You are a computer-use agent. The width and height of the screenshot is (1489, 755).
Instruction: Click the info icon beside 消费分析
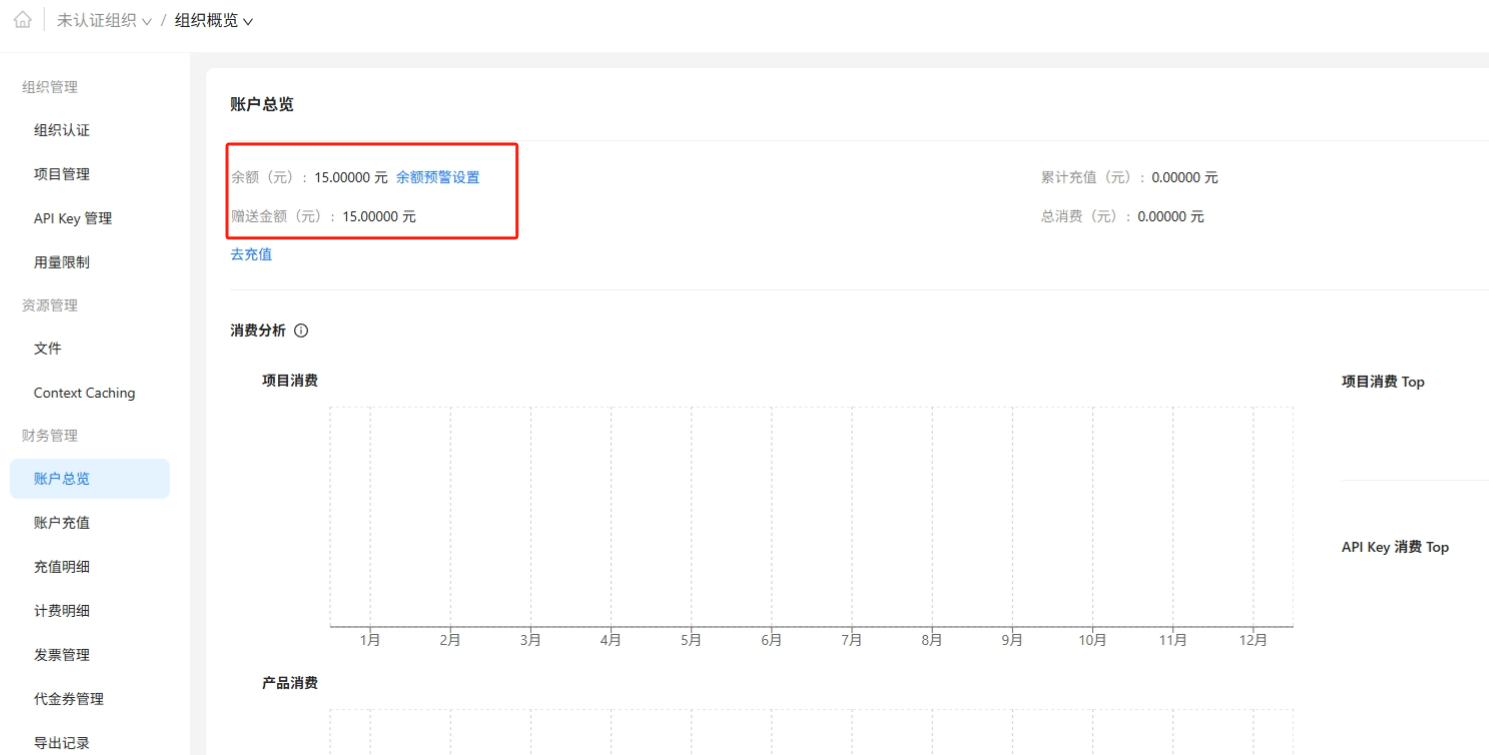pyautogui.click(x=301, y=331)
